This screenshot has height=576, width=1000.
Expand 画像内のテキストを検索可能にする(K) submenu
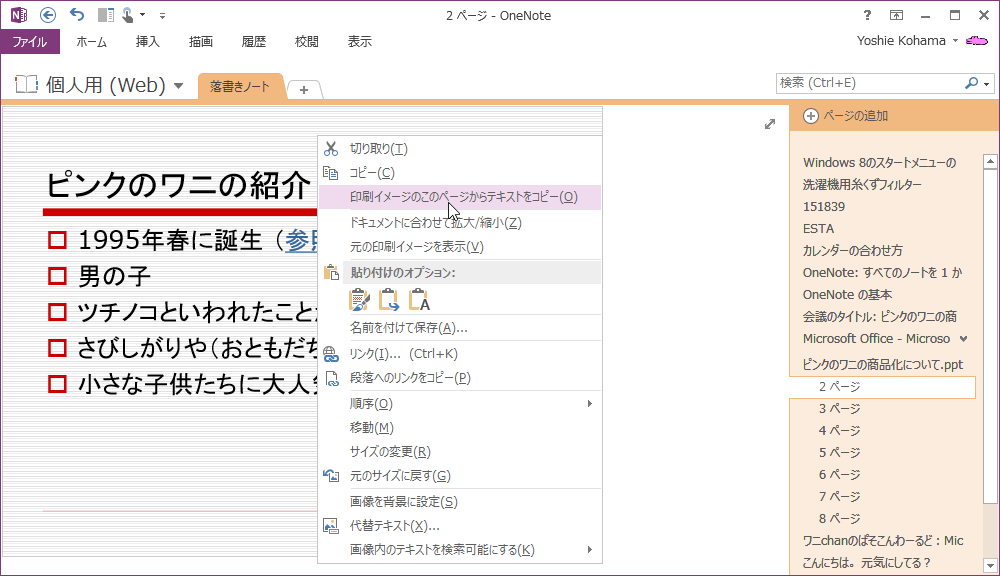click(x=459, y=550)
